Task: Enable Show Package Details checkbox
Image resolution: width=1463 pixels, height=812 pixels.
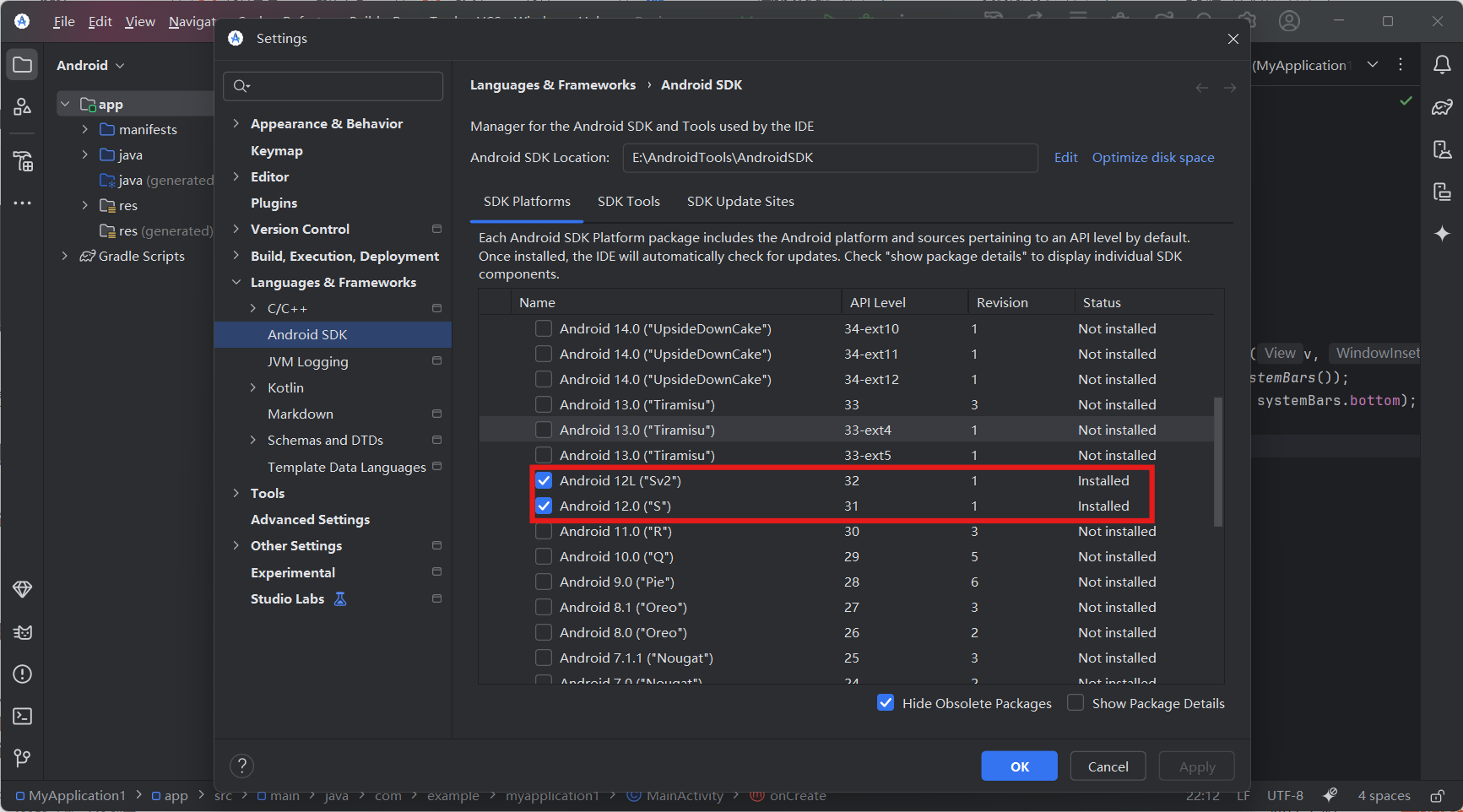Action: click(1076, 702)
